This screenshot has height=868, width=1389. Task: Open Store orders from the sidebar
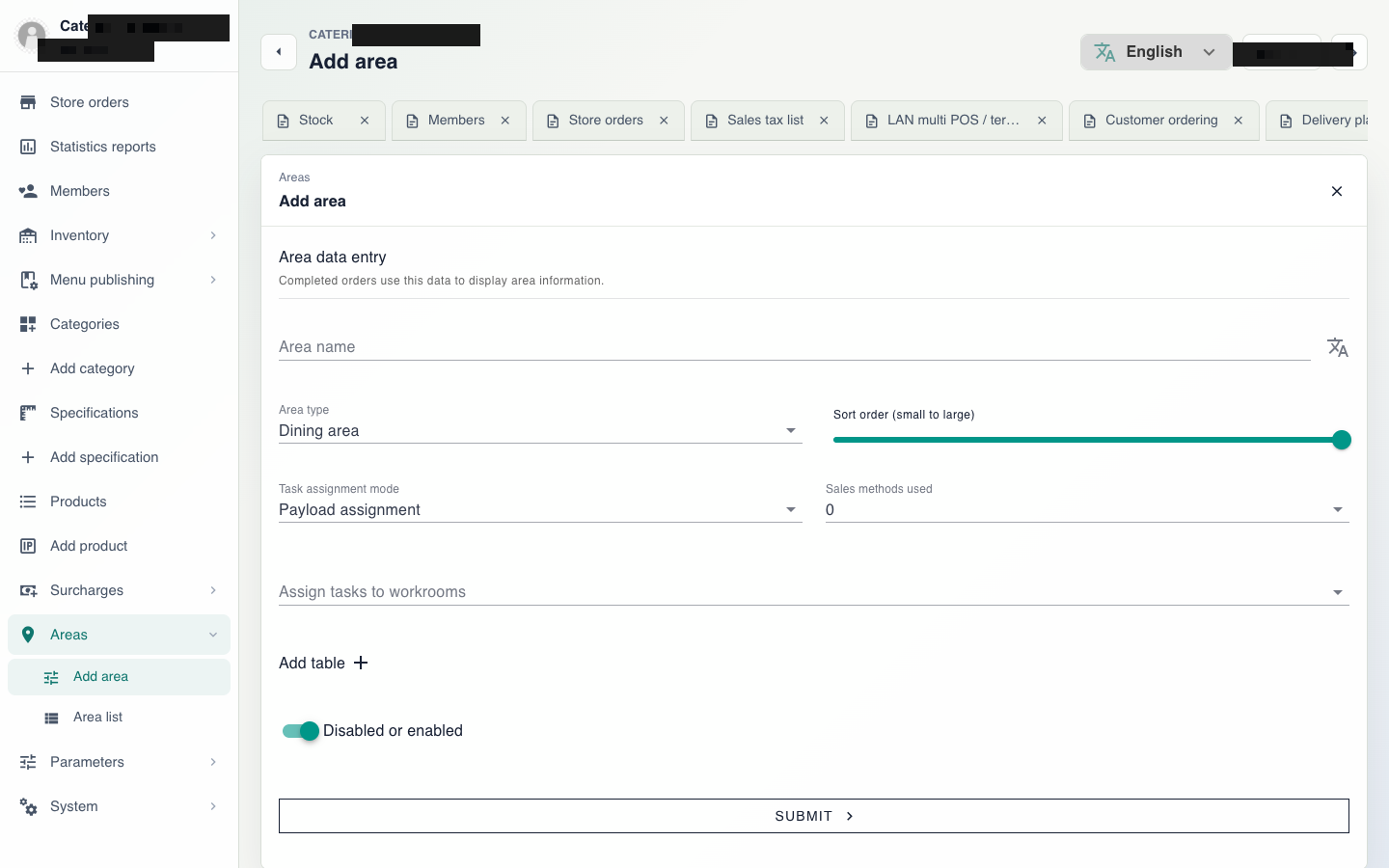[x=119, y=102]
